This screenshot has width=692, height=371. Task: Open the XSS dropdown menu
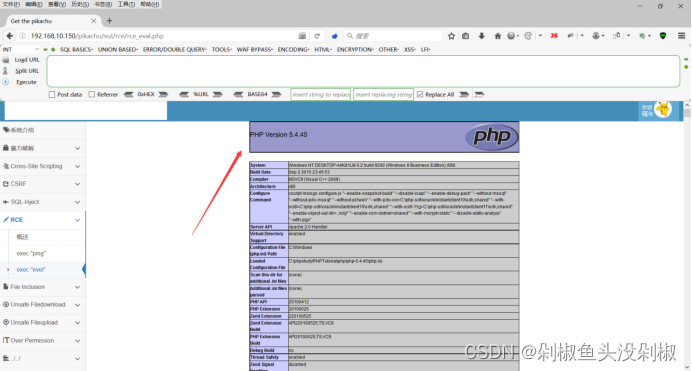(x=410, y=49)
